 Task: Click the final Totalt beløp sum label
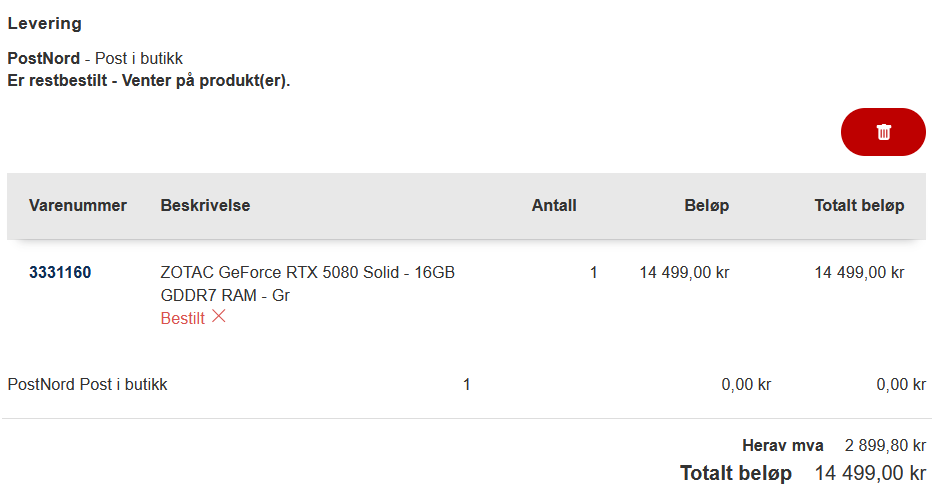coord(736,473)
